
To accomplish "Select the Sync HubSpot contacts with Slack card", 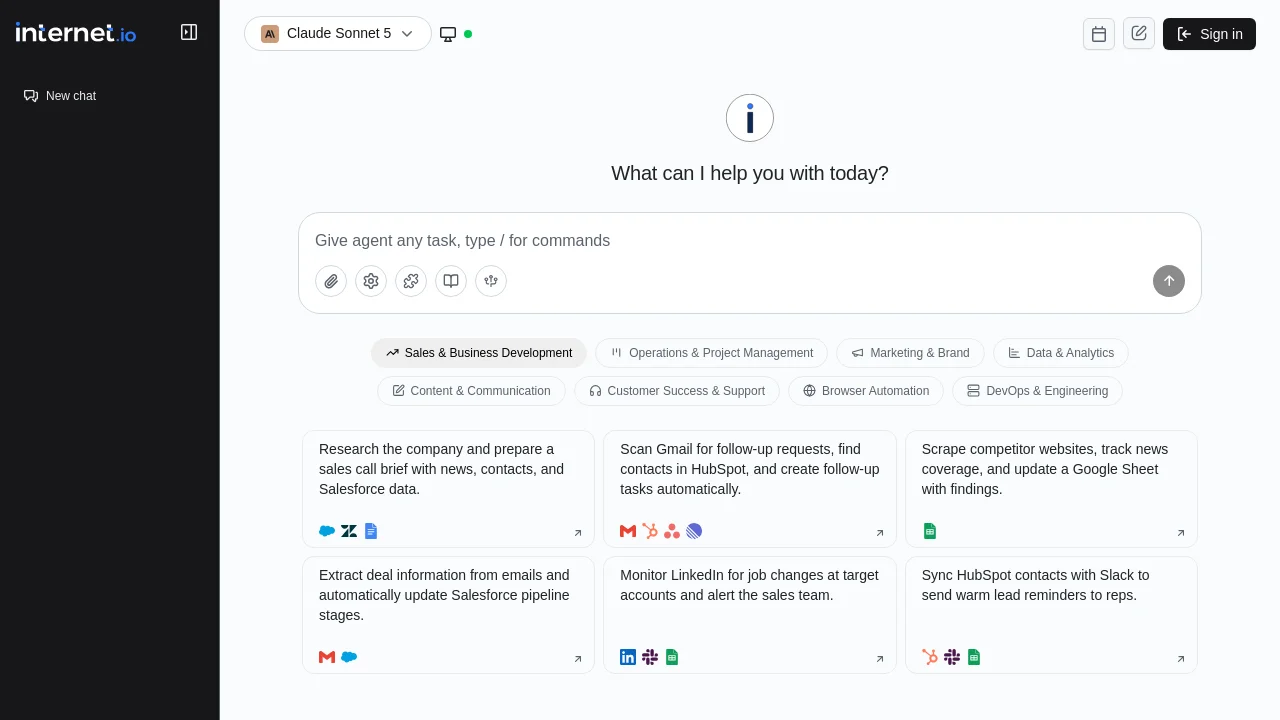I will (x=1051, y=615).
